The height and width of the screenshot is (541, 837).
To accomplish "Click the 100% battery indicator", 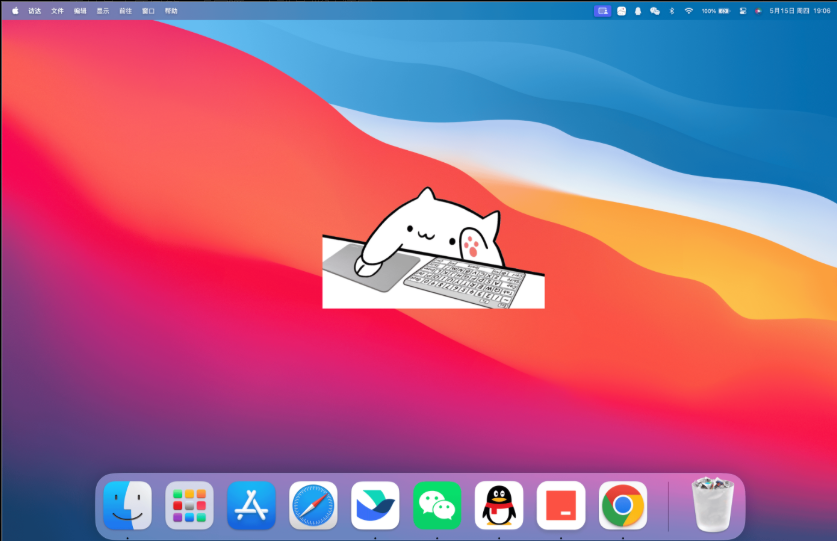I will [x=715, y=11].
